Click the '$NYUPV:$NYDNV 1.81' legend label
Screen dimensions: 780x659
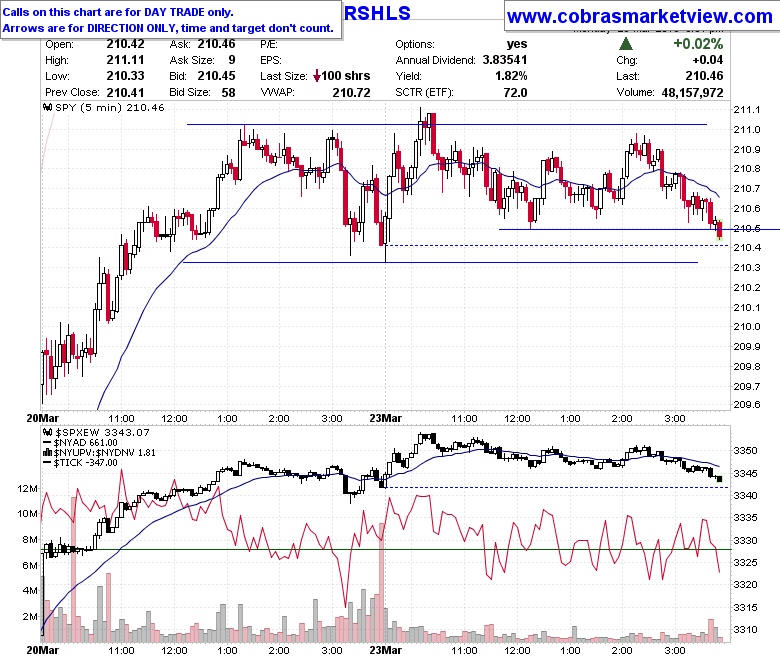coord(104,453)
